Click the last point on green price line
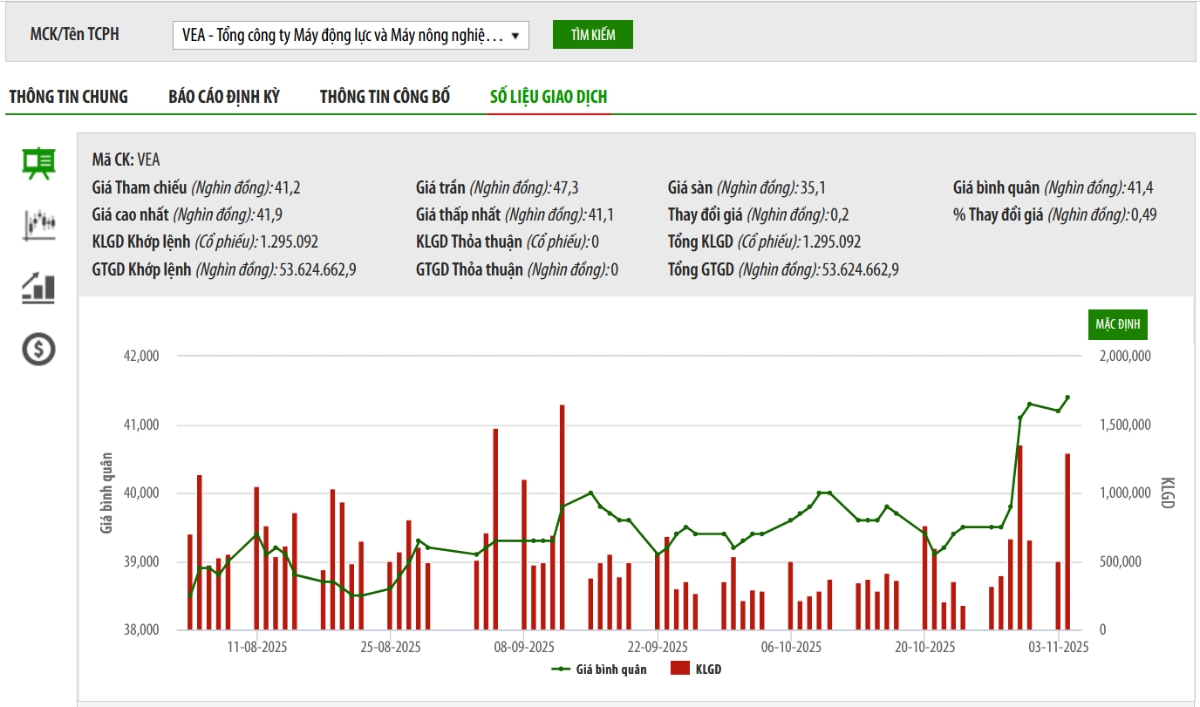The image size is (1200, 707). coord(1068,397)
